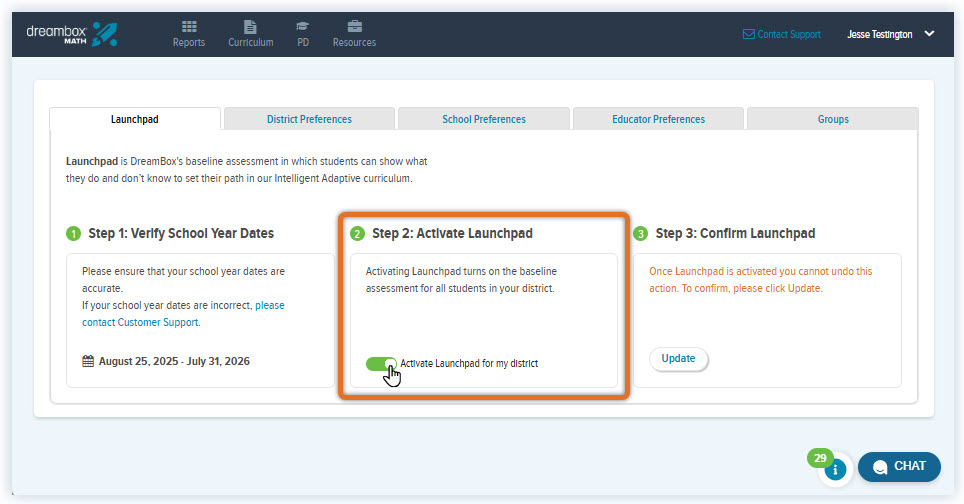Go to the Groups tab
The width and height of the screenshot is (964, 504).
pos(833,119)
